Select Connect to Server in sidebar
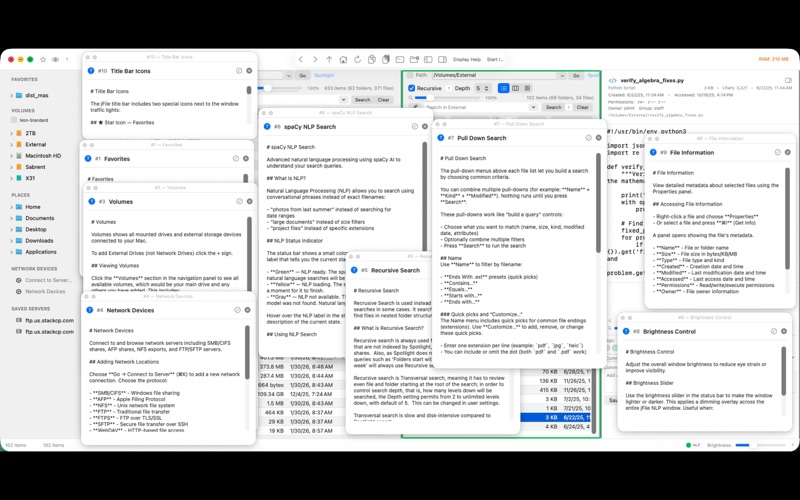The width and height of the screenshot is (800, 500). 48,280
